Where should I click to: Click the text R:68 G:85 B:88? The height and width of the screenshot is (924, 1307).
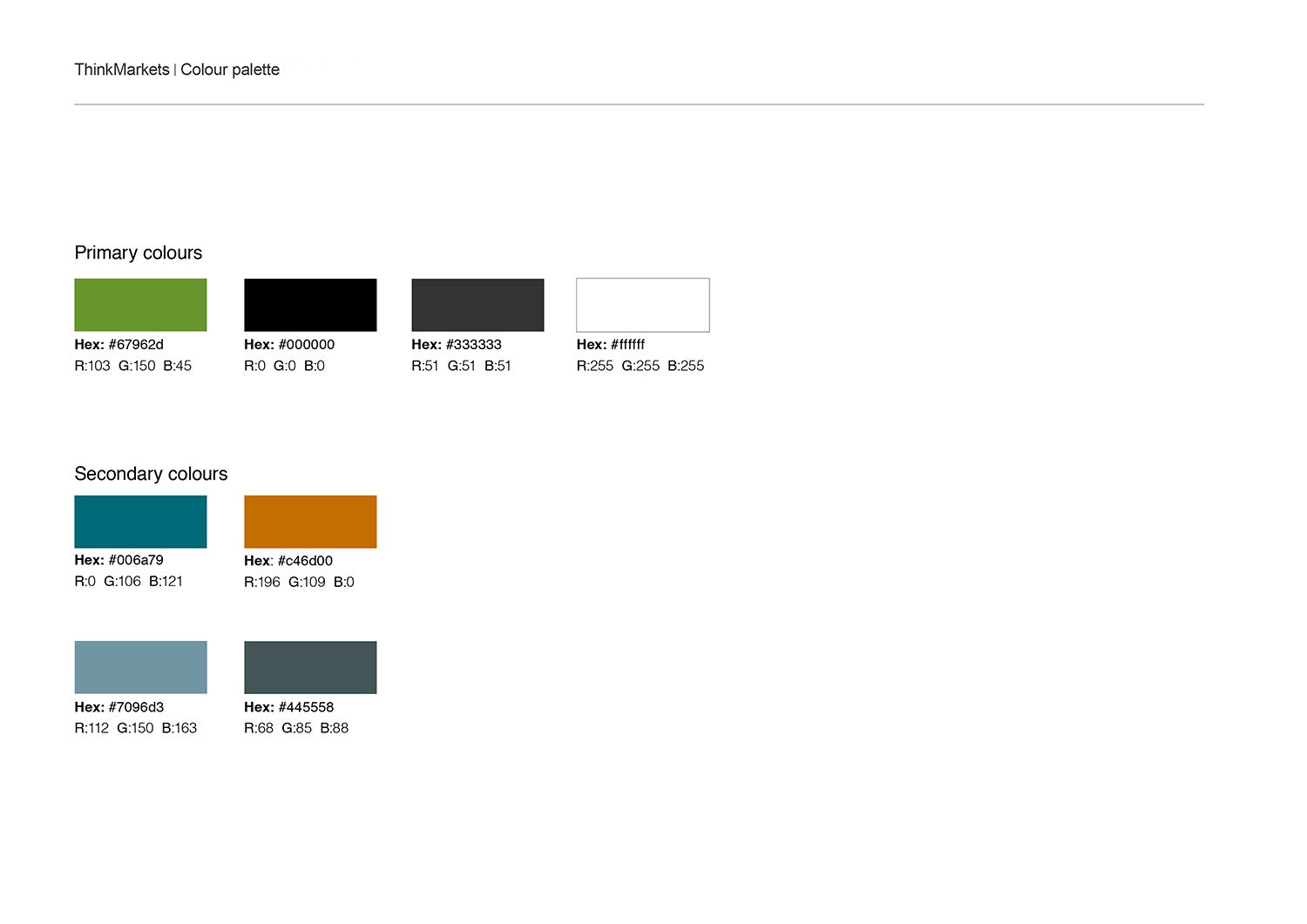pyautogui.click(x=296, y=728)
